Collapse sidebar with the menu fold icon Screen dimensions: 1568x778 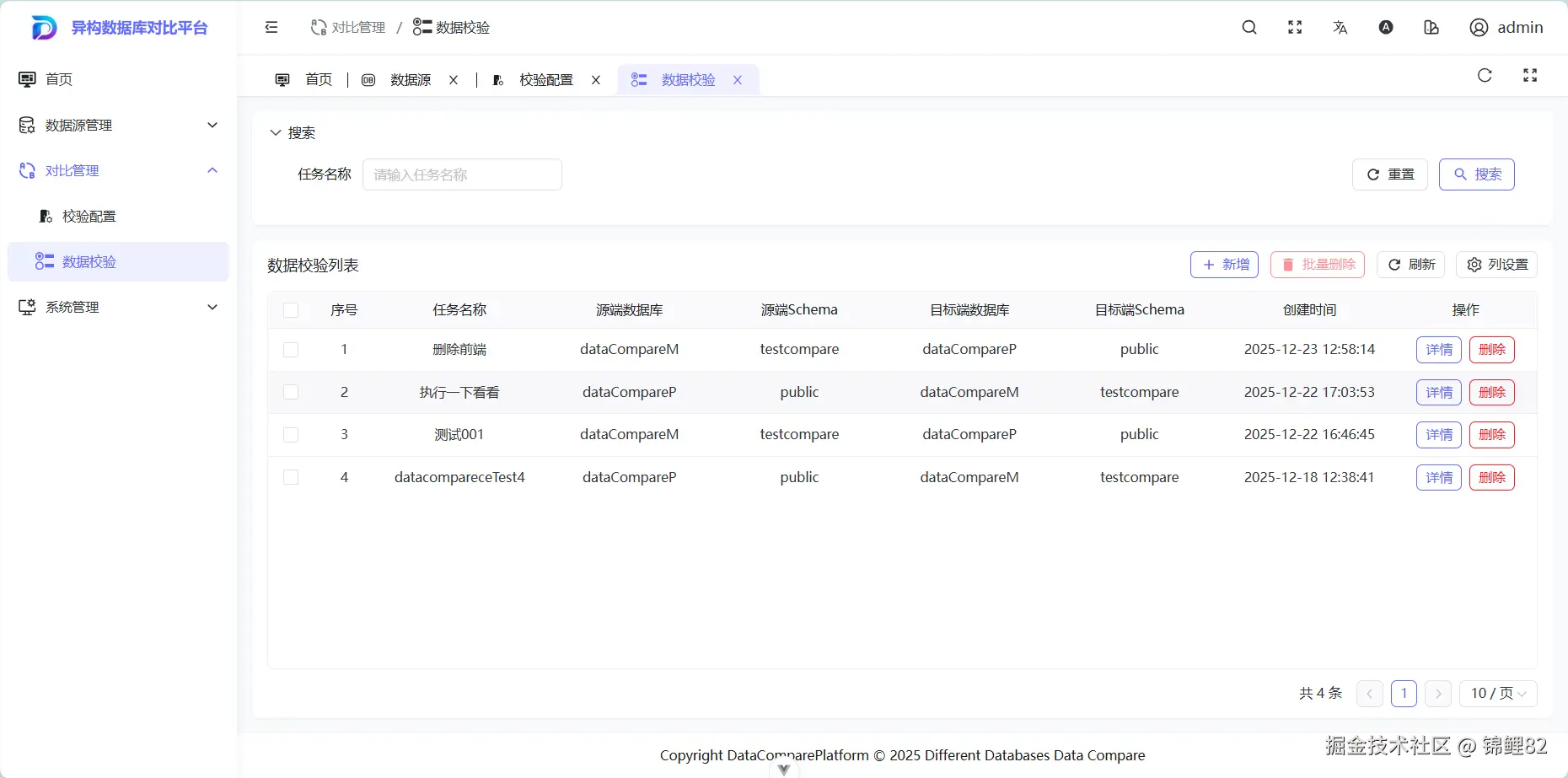(x=271, y=27)
